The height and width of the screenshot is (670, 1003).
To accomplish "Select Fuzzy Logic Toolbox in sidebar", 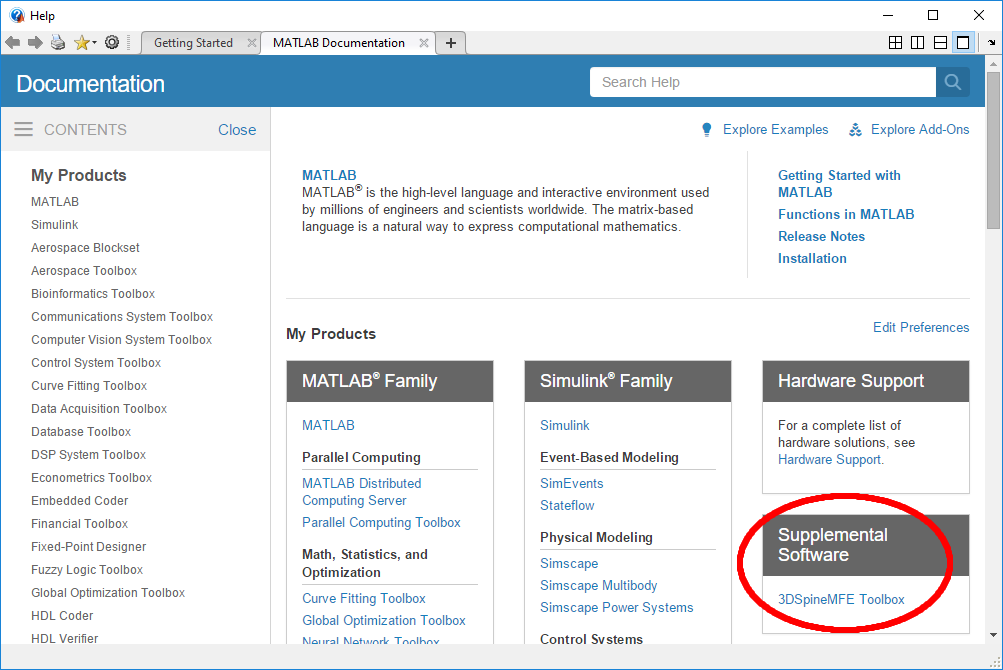I will point(87,570).
